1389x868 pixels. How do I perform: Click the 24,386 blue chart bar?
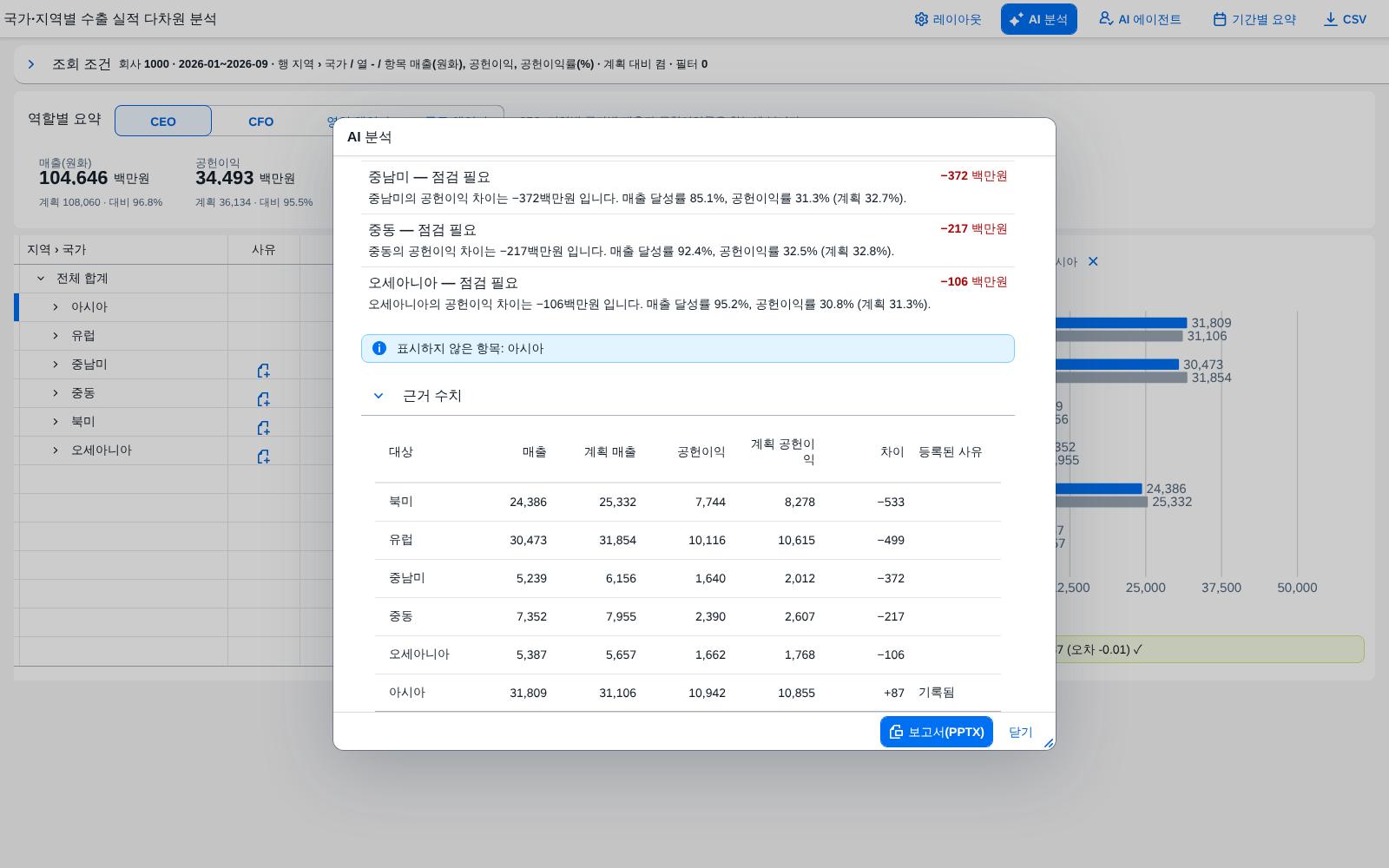pos(1098,489)
